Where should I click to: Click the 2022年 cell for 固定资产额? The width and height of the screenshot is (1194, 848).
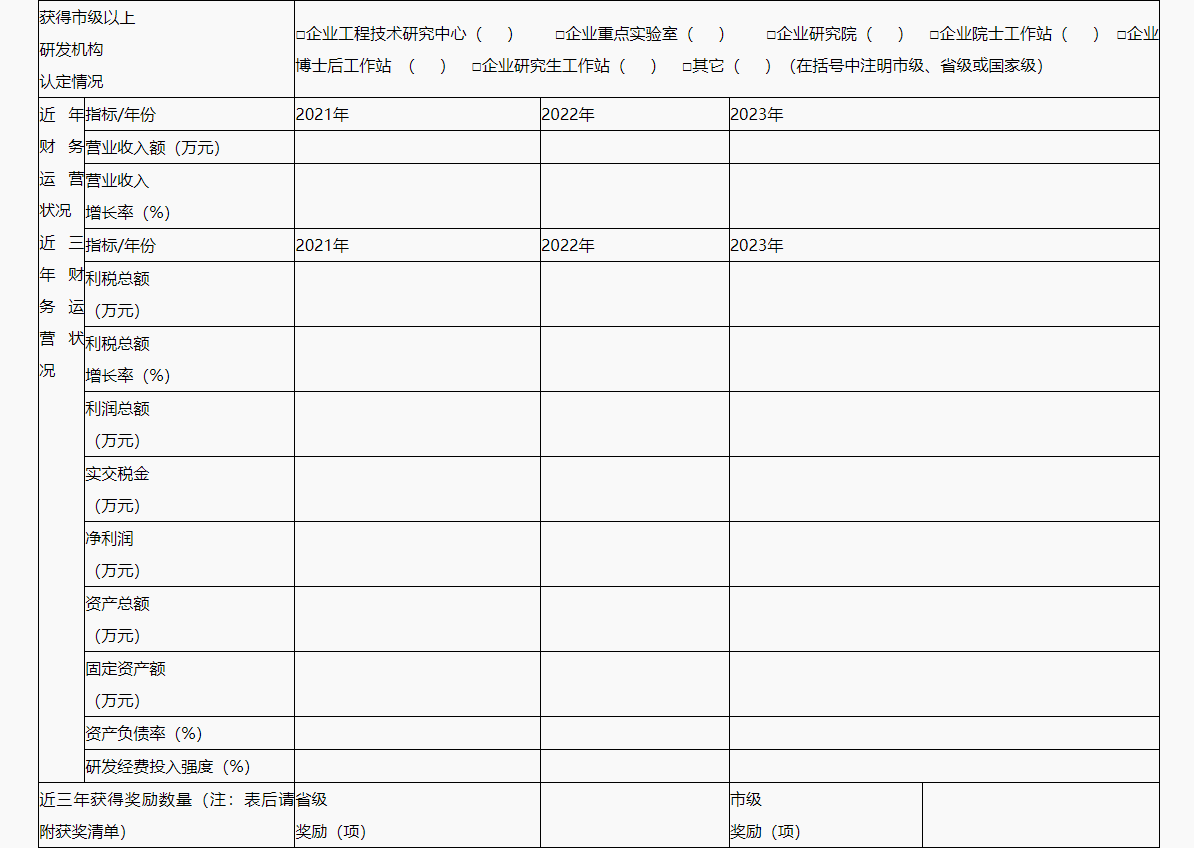634,684
